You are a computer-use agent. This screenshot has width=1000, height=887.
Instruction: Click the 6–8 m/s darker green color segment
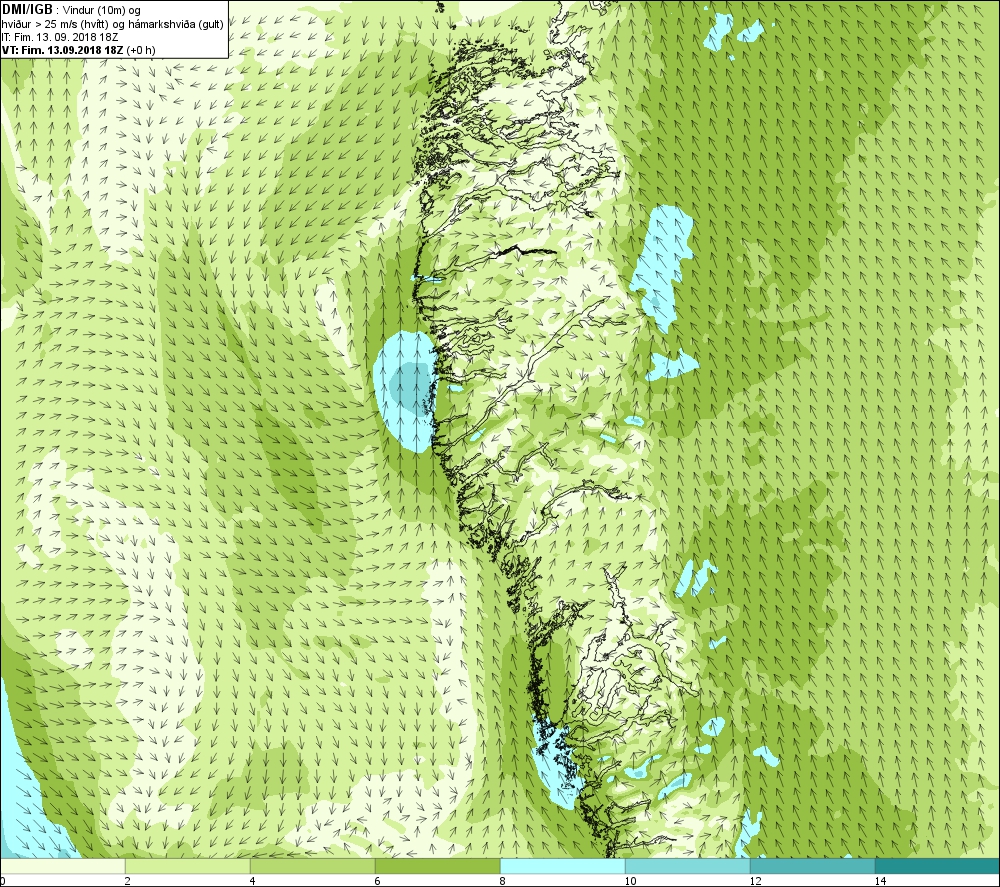point(438,866)
